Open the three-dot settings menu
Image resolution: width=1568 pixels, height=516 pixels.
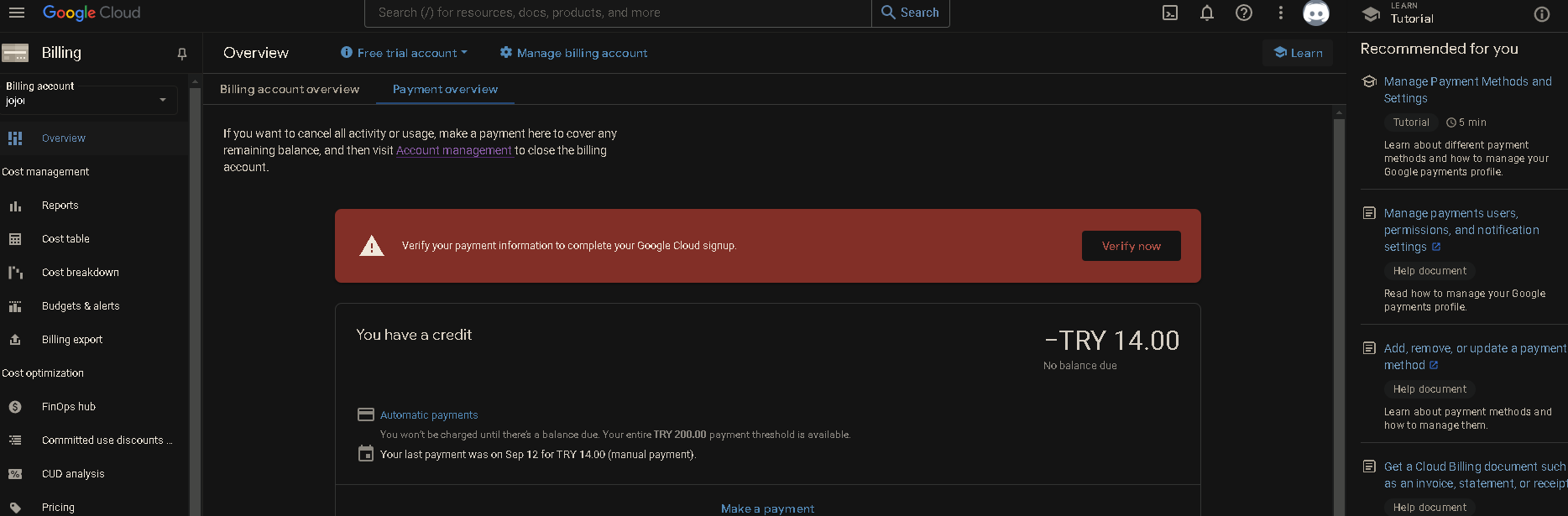click(1280, 13)
